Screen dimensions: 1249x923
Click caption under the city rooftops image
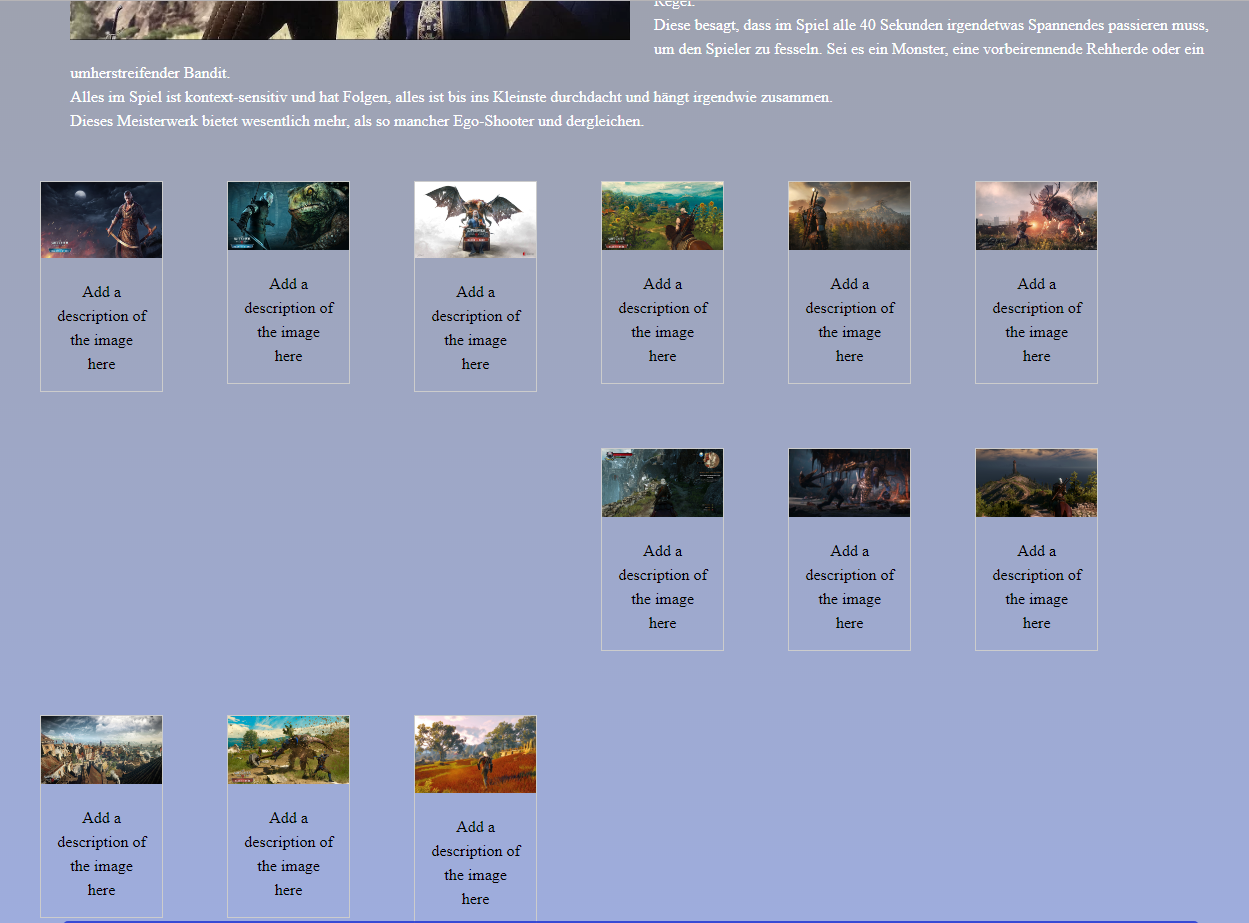[101, 854]
